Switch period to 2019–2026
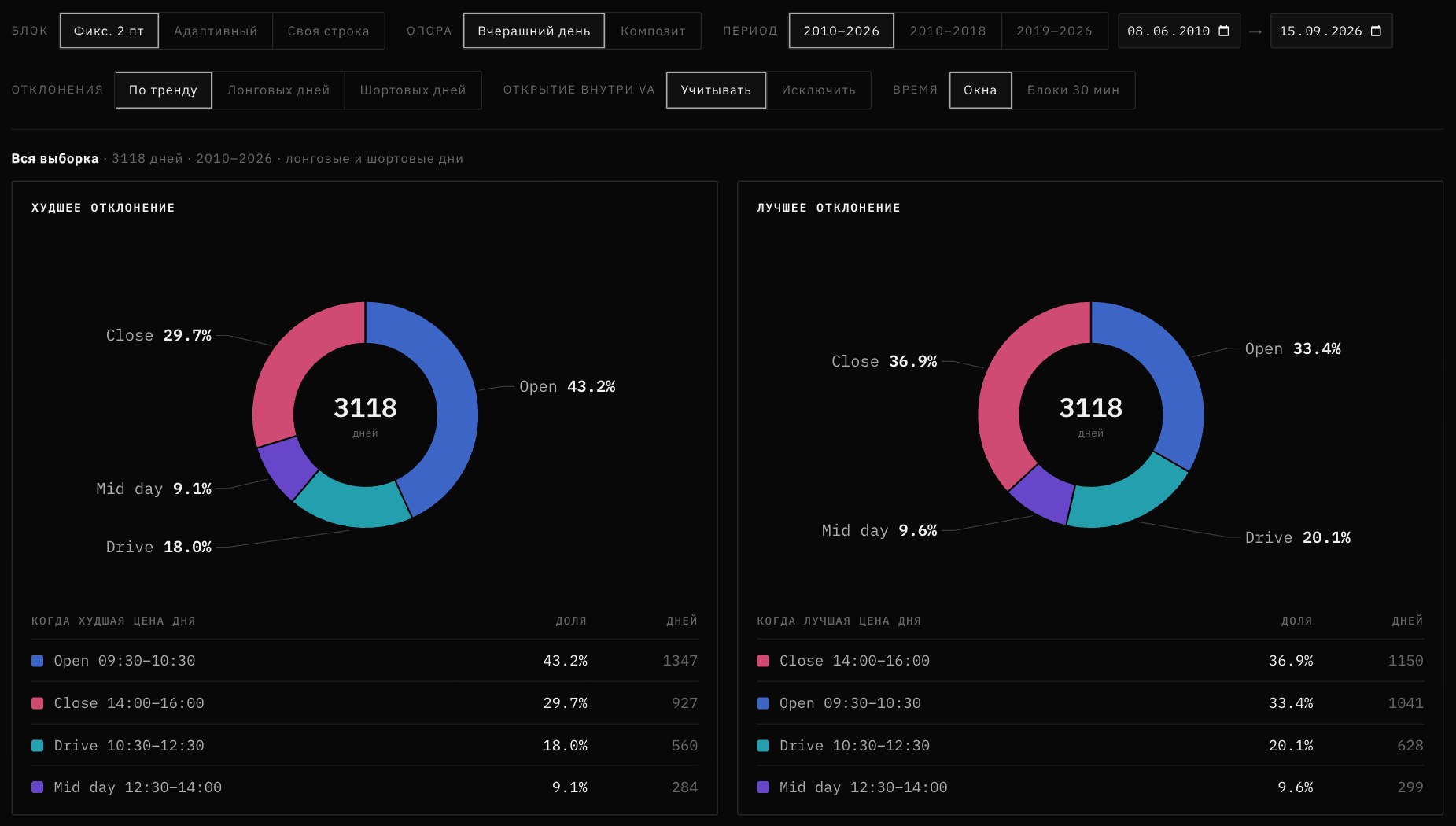Image resolution: width=1456 pixels, height=826 pixels. pyautogui.click(x=1054, y=31)
